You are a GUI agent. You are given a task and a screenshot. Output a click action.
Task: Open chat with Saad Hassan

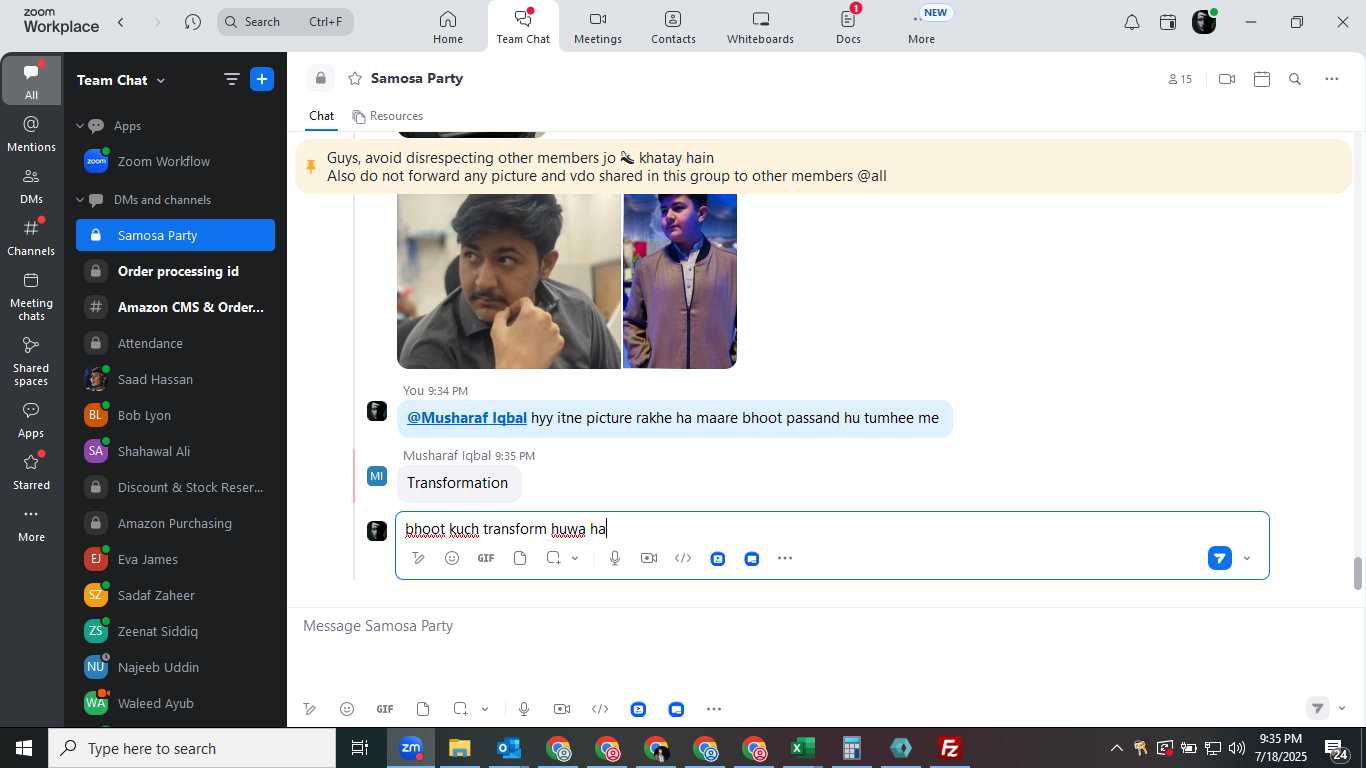click(x=175, y=379)
